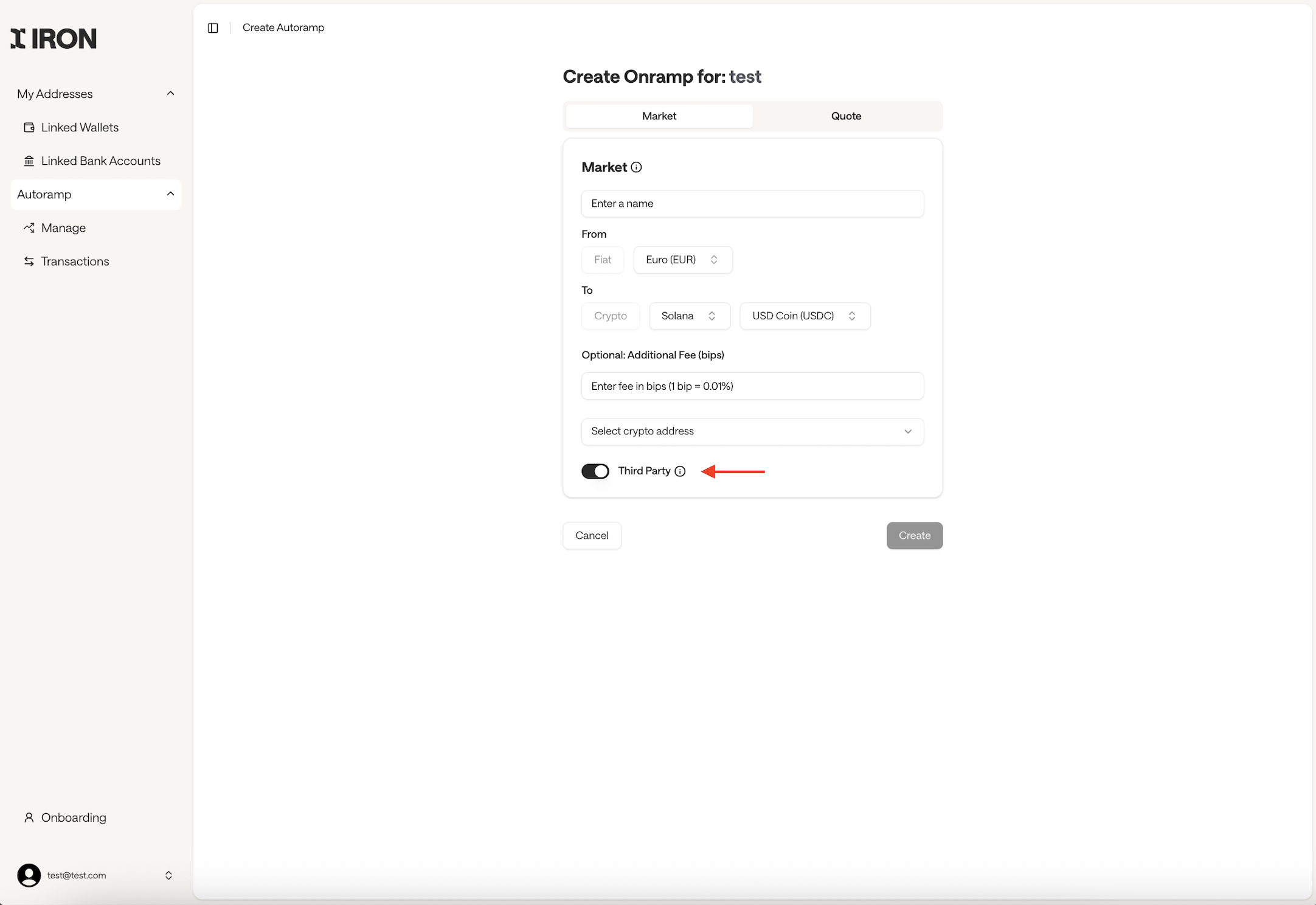
Task: Click the Third Party info icon
Action: [x=680, y=471]
